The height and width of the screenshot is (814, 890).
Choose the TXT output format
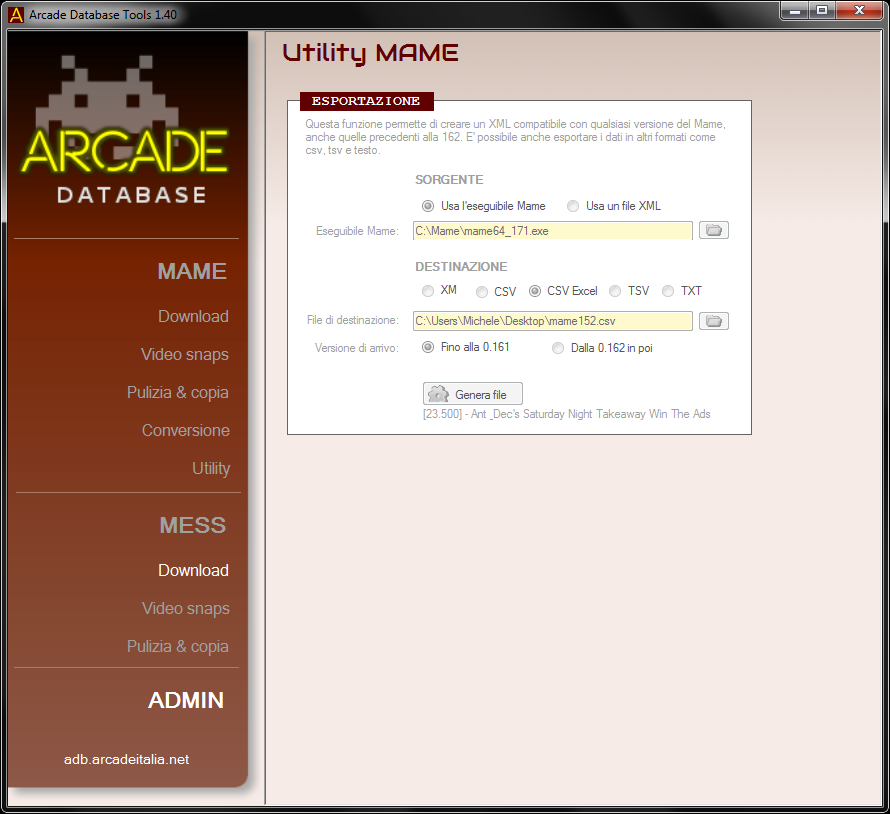coord(668,291)
